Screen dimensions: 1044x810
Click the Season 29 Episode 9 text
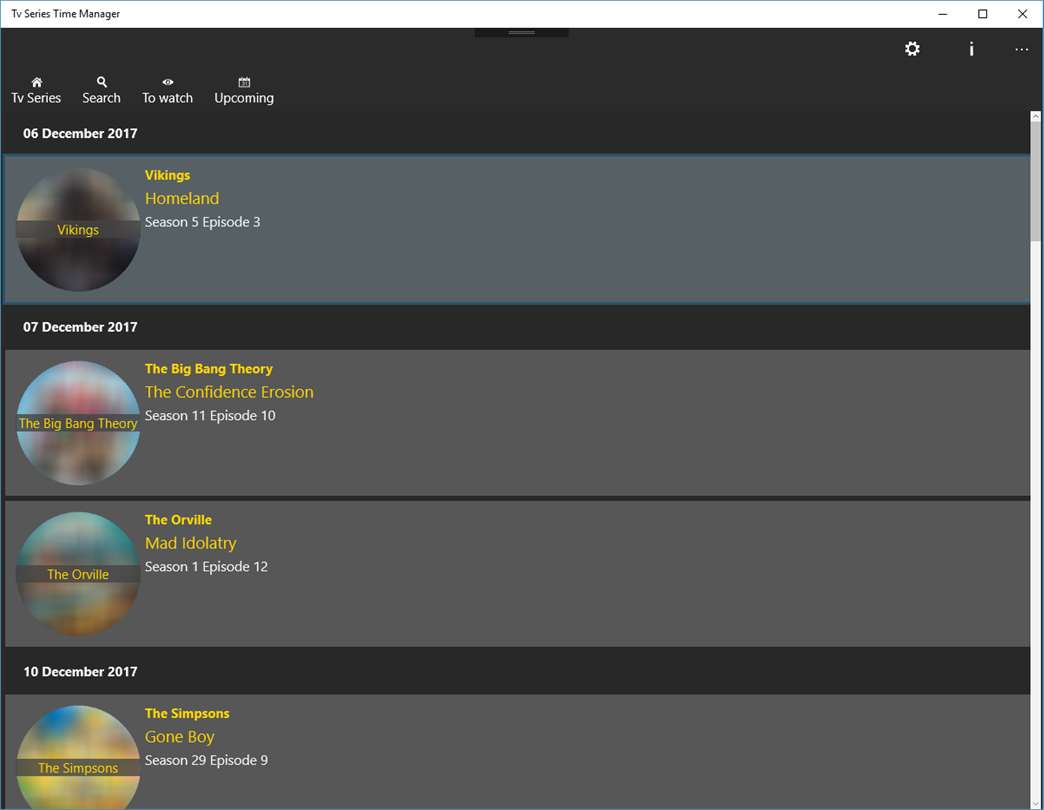click(206, 760)
